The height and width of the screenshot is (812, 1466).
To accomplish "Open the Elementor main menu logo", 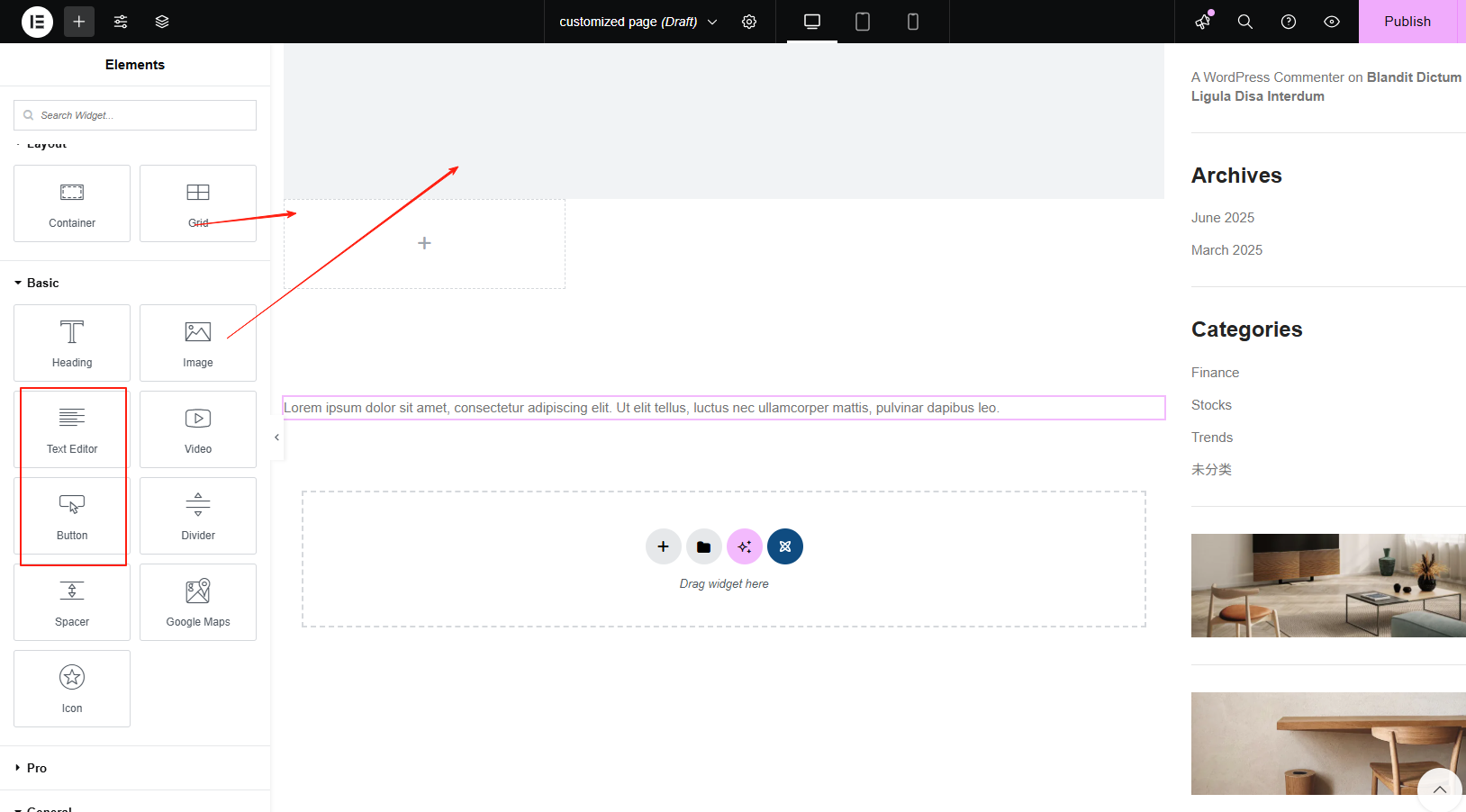I will pyautogui.click(x=36, y=21).
